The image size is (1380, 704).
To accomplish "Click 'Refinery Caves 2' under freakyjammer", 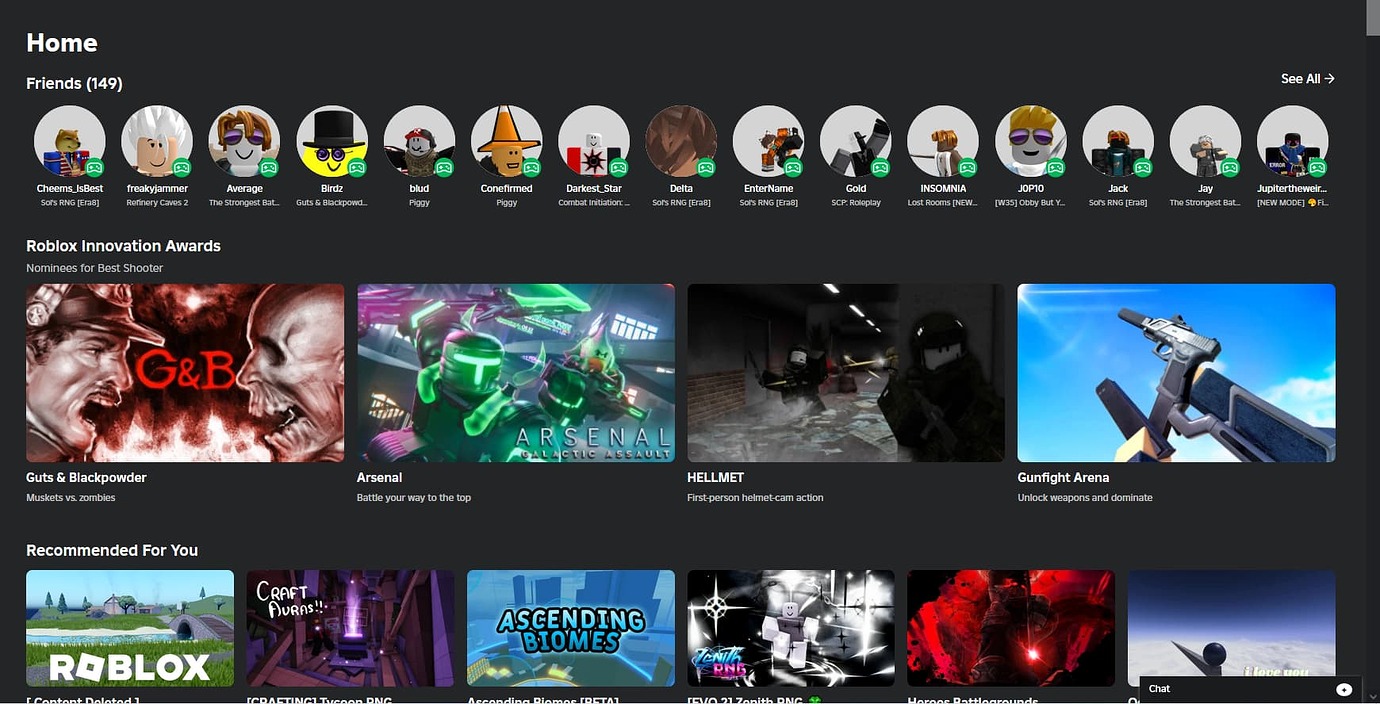I will click(157, 203).
